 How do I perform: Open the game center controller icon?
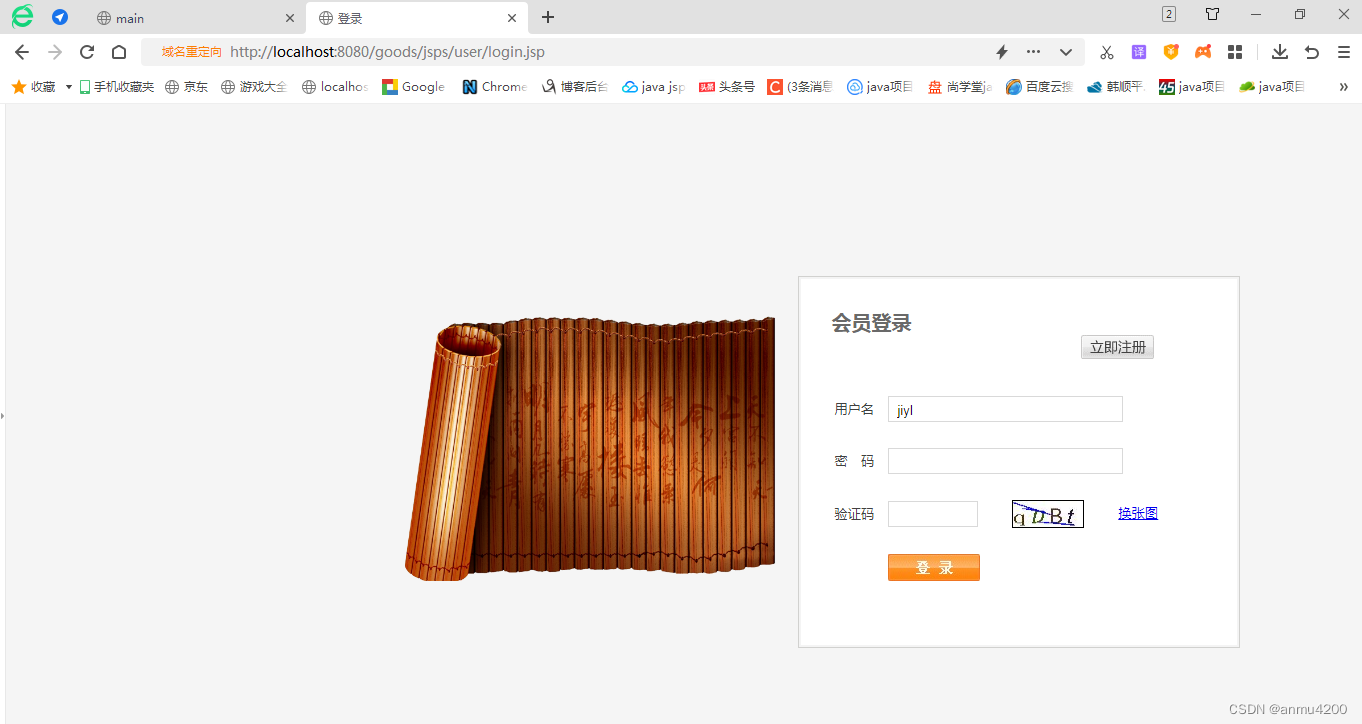[1203, 52]
